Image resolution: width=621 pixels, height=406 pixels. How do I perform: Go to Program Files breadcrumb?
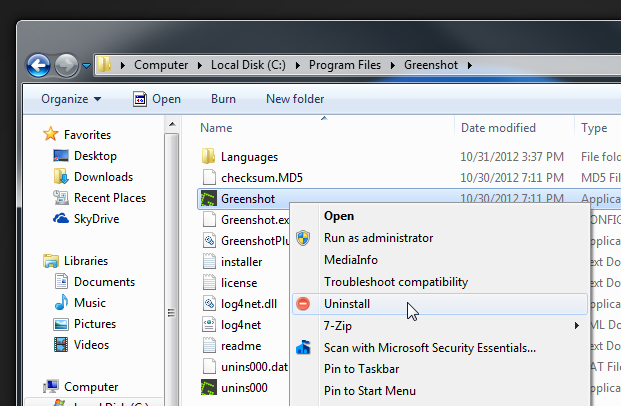[x=345, y=65]
